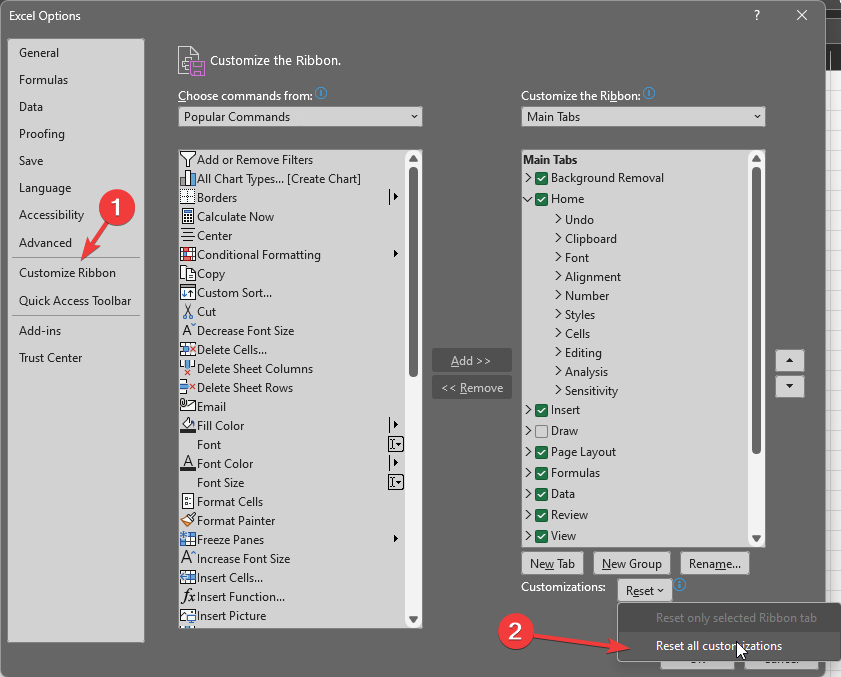Select the Insert Picture icon
841x677 pixels.
pos(187,615)
